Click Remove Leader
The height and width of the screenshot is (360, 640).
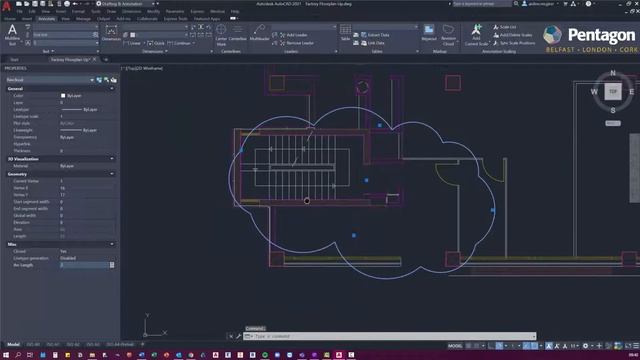pyautogui.click(x=297, y=43)
